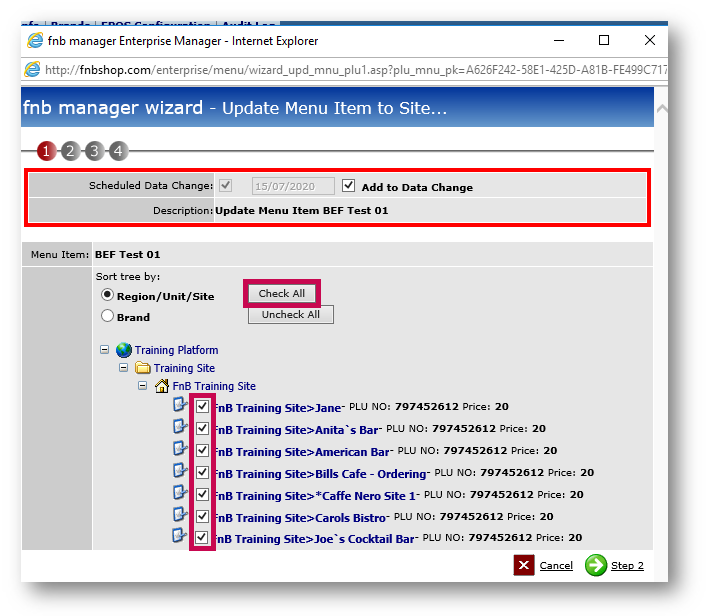This screenshot has width=710, height=616.
Task: Click the Step 2 link
Action: pos(627,565)
